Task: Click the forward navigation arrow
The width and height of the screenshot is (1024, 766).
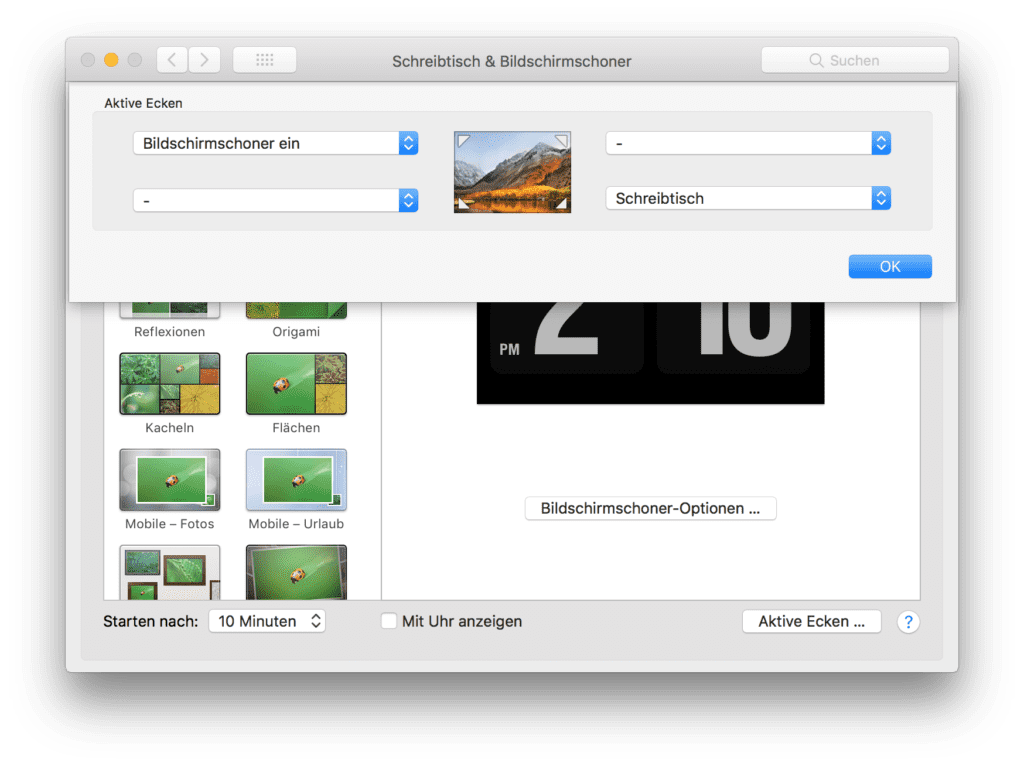Action: [x=204, y=60]
